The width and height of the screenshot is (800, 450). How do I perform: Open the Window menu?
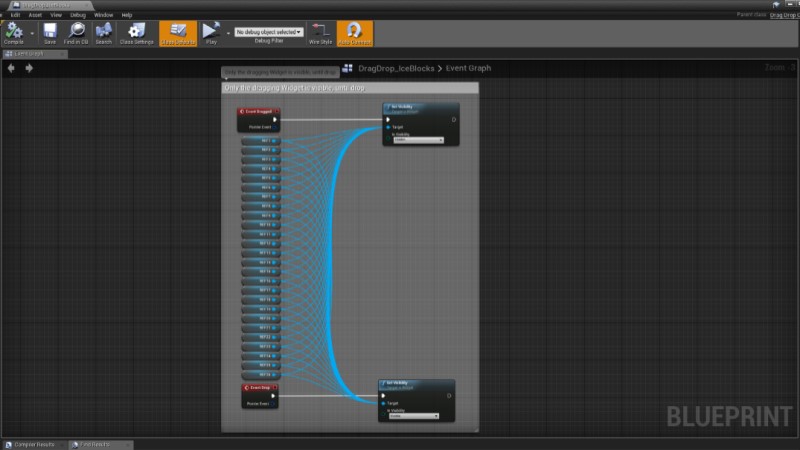(103, 15)
